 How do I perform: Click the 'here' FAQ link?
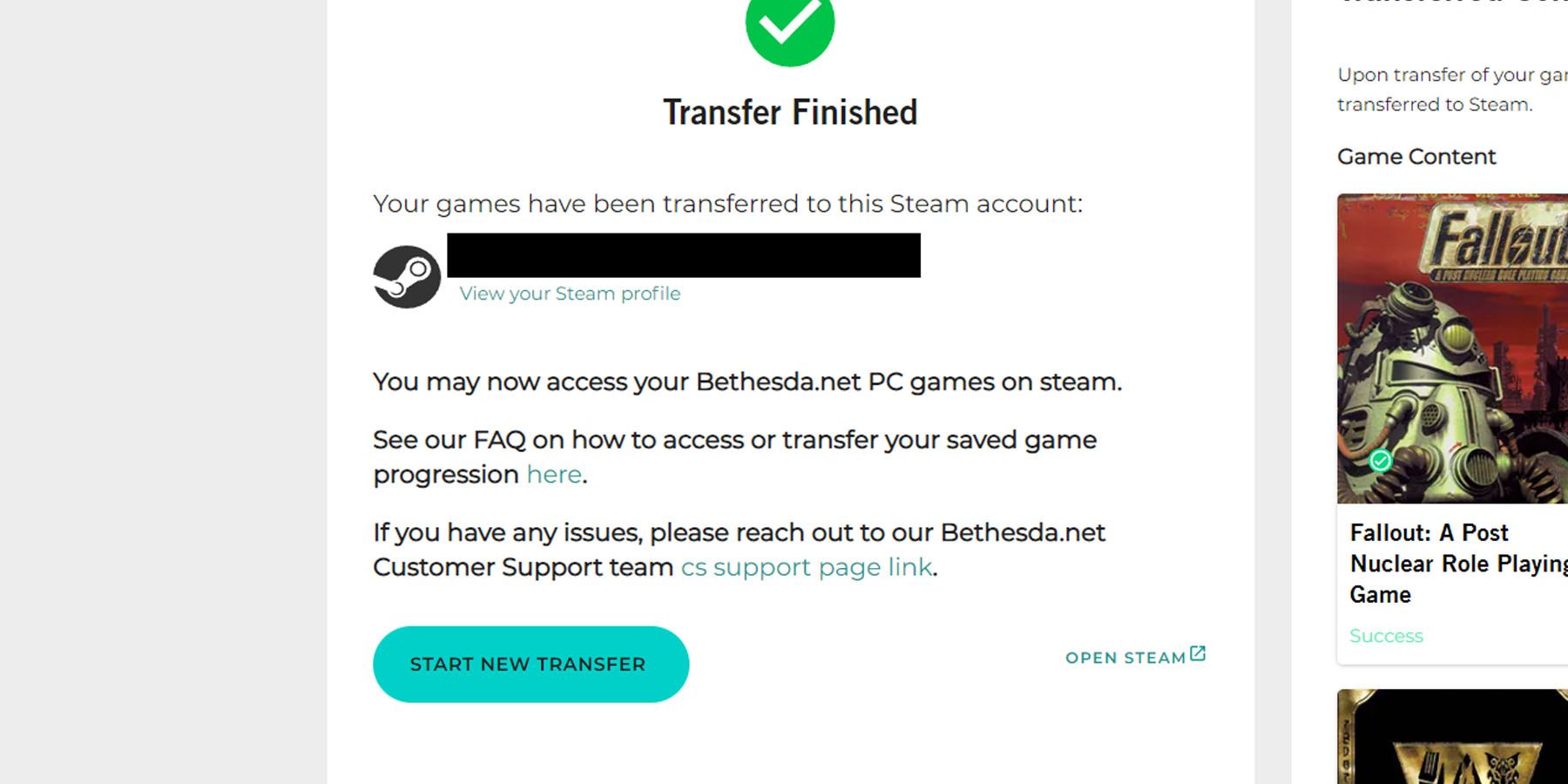[x=553, y=474]
